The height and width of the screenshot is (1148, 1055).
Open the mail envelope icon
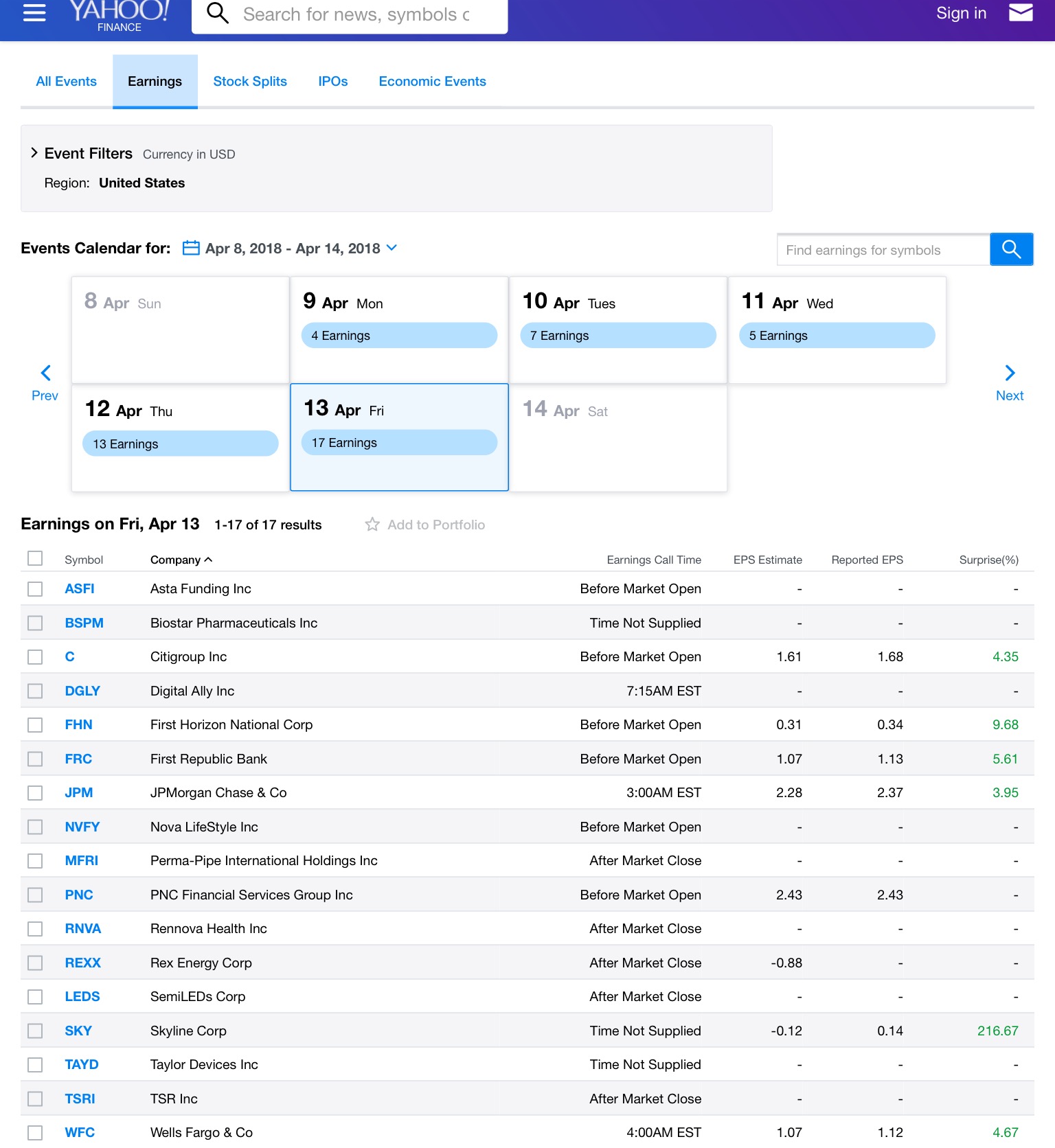coord(1021,12)
